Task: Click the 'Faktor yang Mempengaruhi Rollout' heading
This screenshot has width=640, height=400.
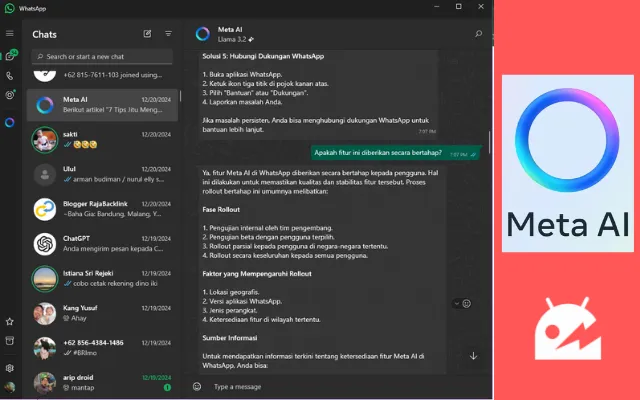Action: coord(257,274)
